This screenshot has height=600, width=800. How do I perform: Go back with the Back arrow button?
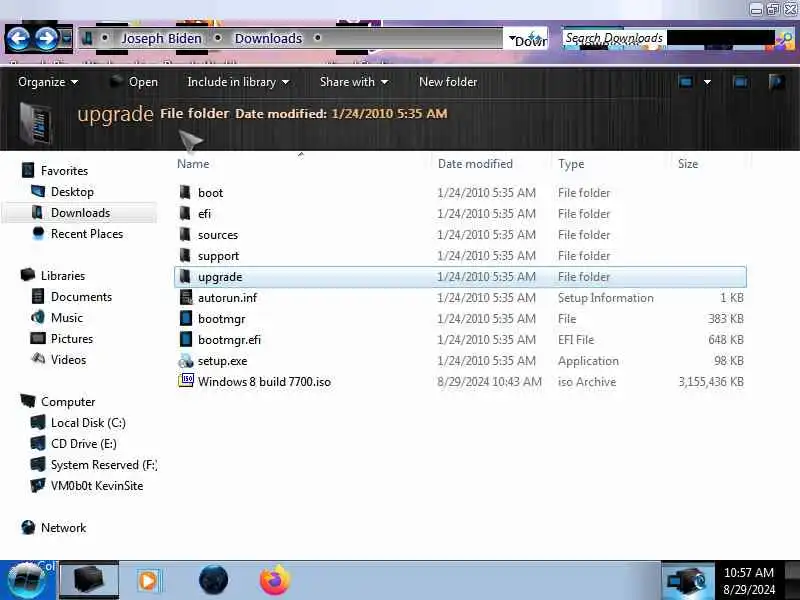[x=19, y=38]
